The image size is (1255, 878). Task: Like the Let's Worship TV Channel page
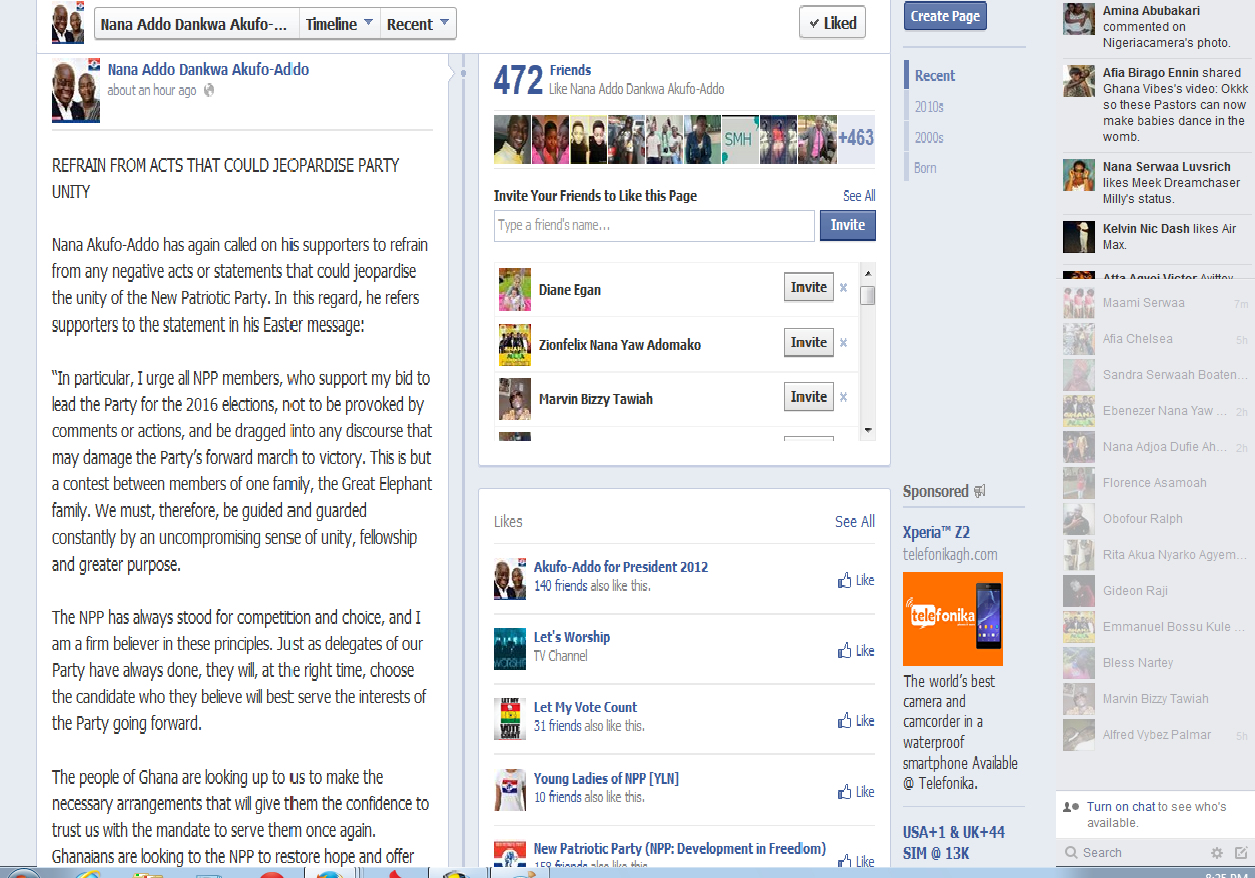pyautogui.click(x=856, y=650)
